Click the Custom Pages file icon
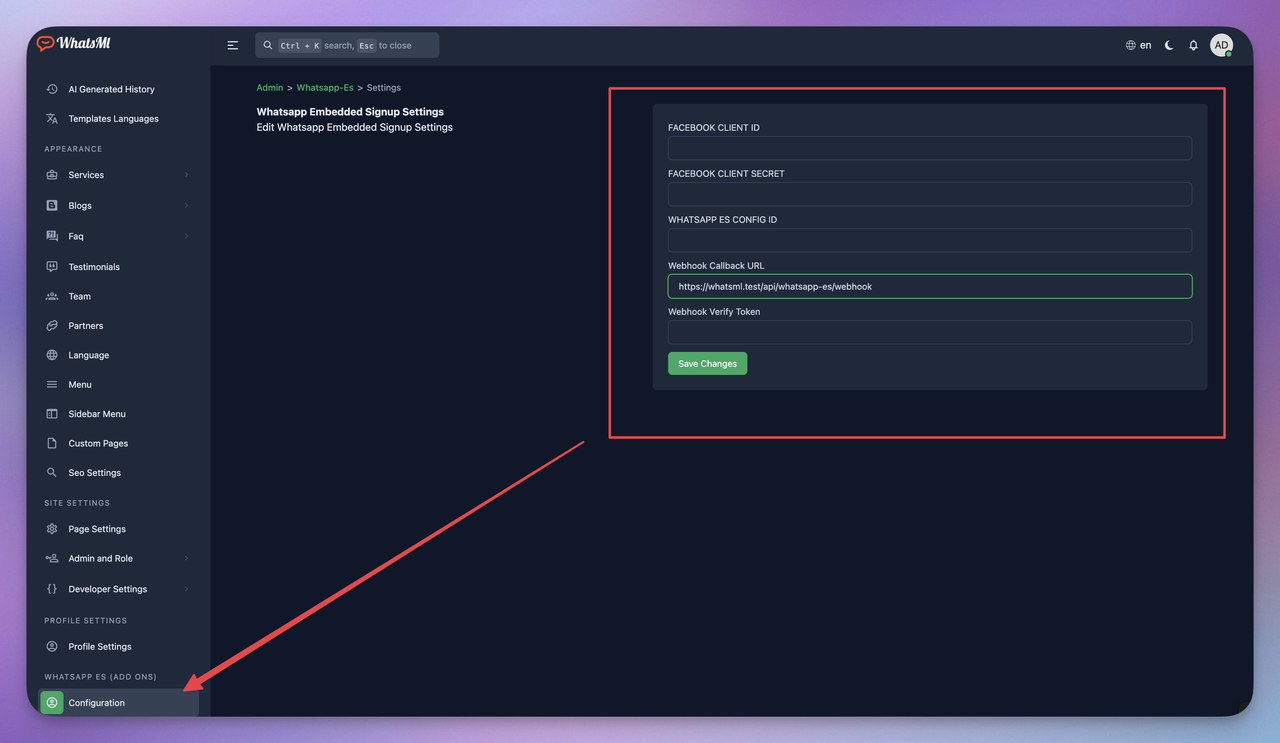This screenshot has width=1280, height=743. (52, 443)
